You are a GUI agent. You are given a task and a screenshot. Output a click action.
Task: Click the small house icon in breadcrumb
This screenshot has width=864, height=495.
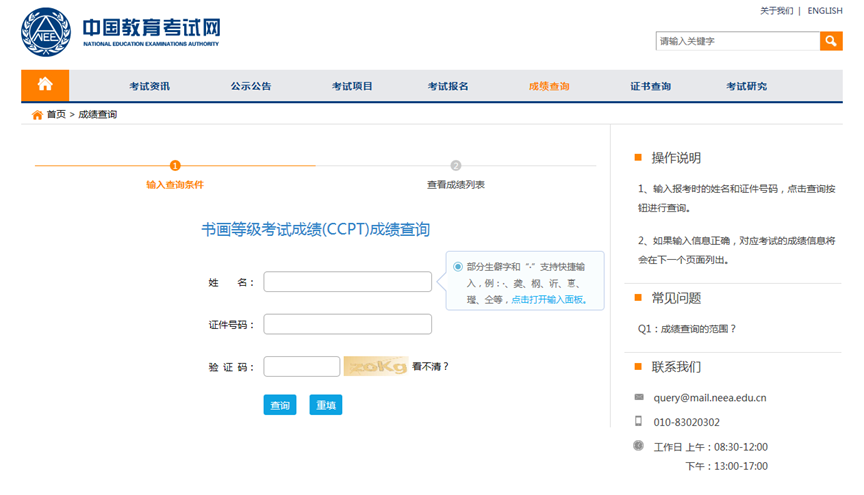pyautogui.click(x=37, y=115)
